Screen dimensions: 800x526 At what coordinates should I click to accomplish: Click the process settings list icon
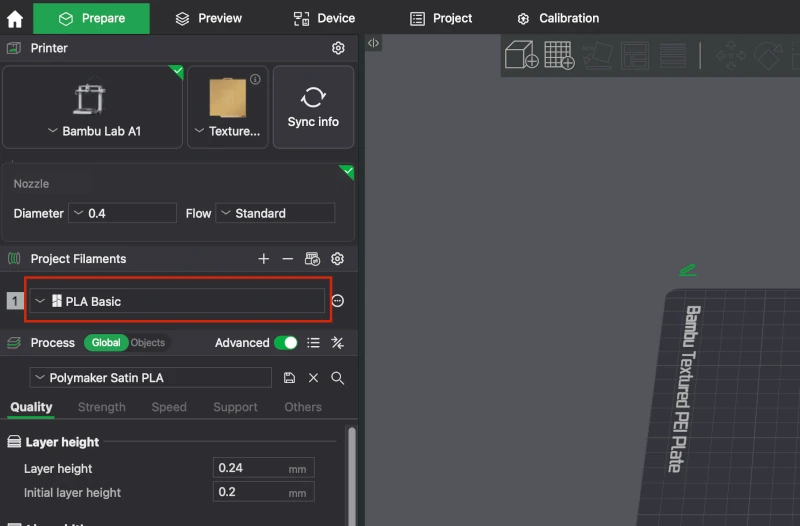(x=313, y=343)
